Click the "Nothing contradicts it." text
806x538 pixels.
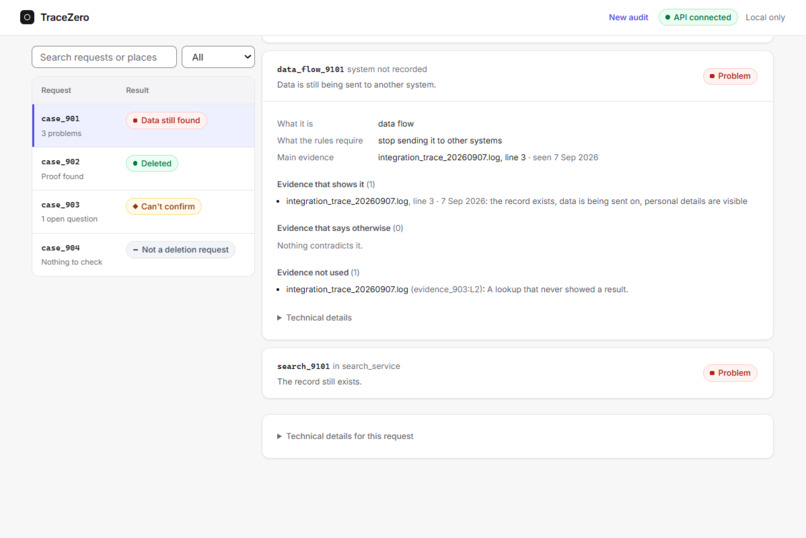320,246
